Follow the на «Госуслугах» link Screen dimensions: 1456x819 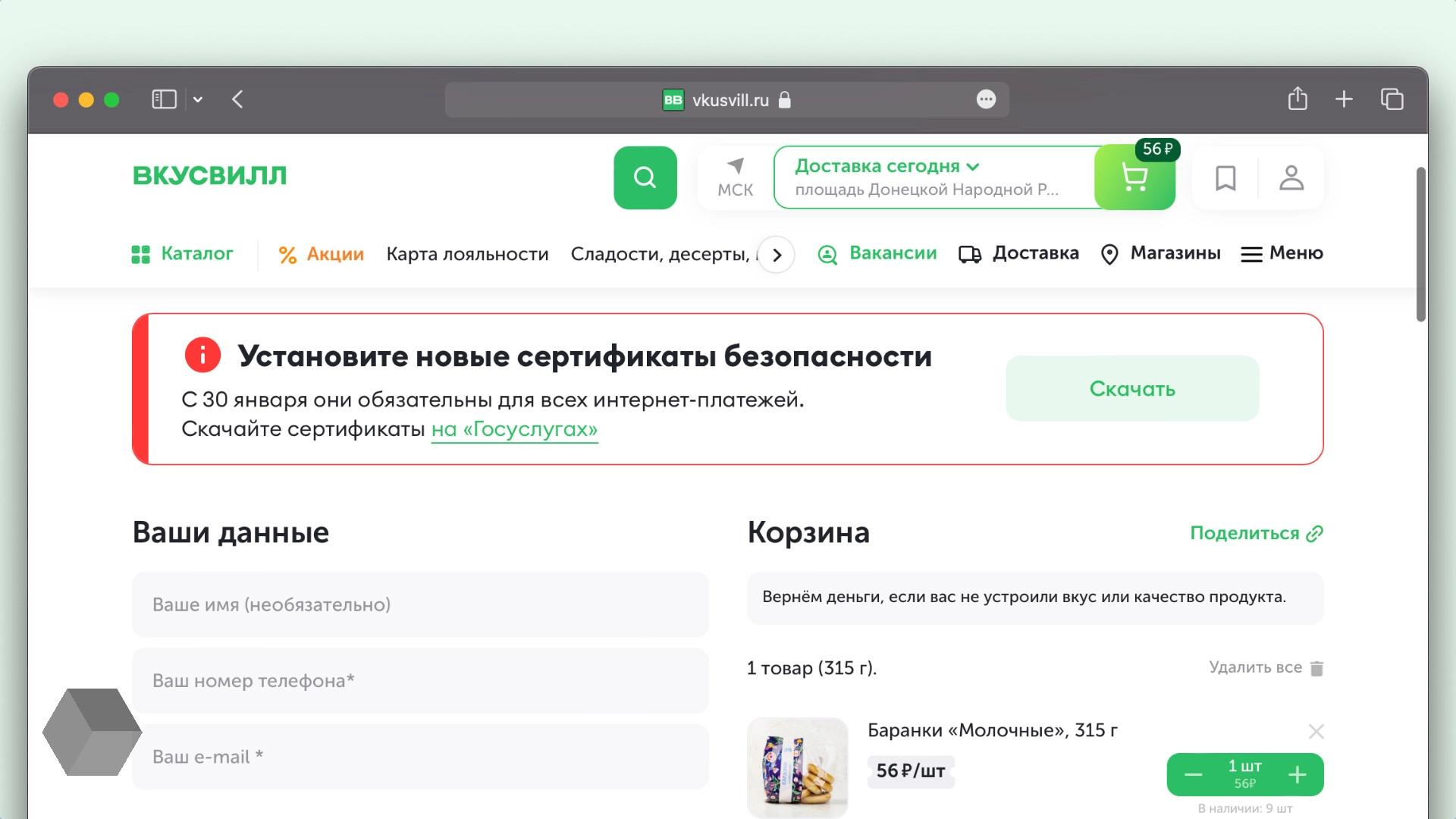click(514, 429)
